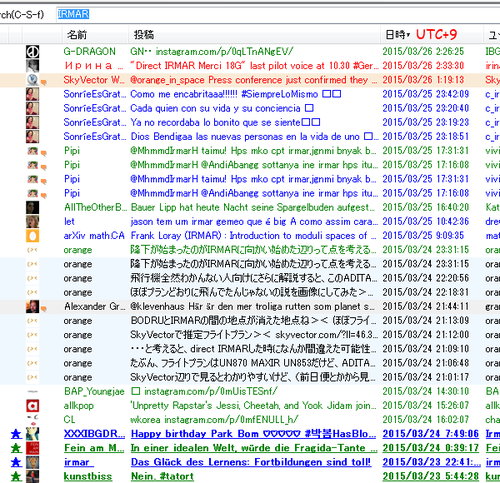The height and width of the screenshot is (483, 500).
Task: Click avatar on 'Ya no recordaba' row
Action: 32,122
